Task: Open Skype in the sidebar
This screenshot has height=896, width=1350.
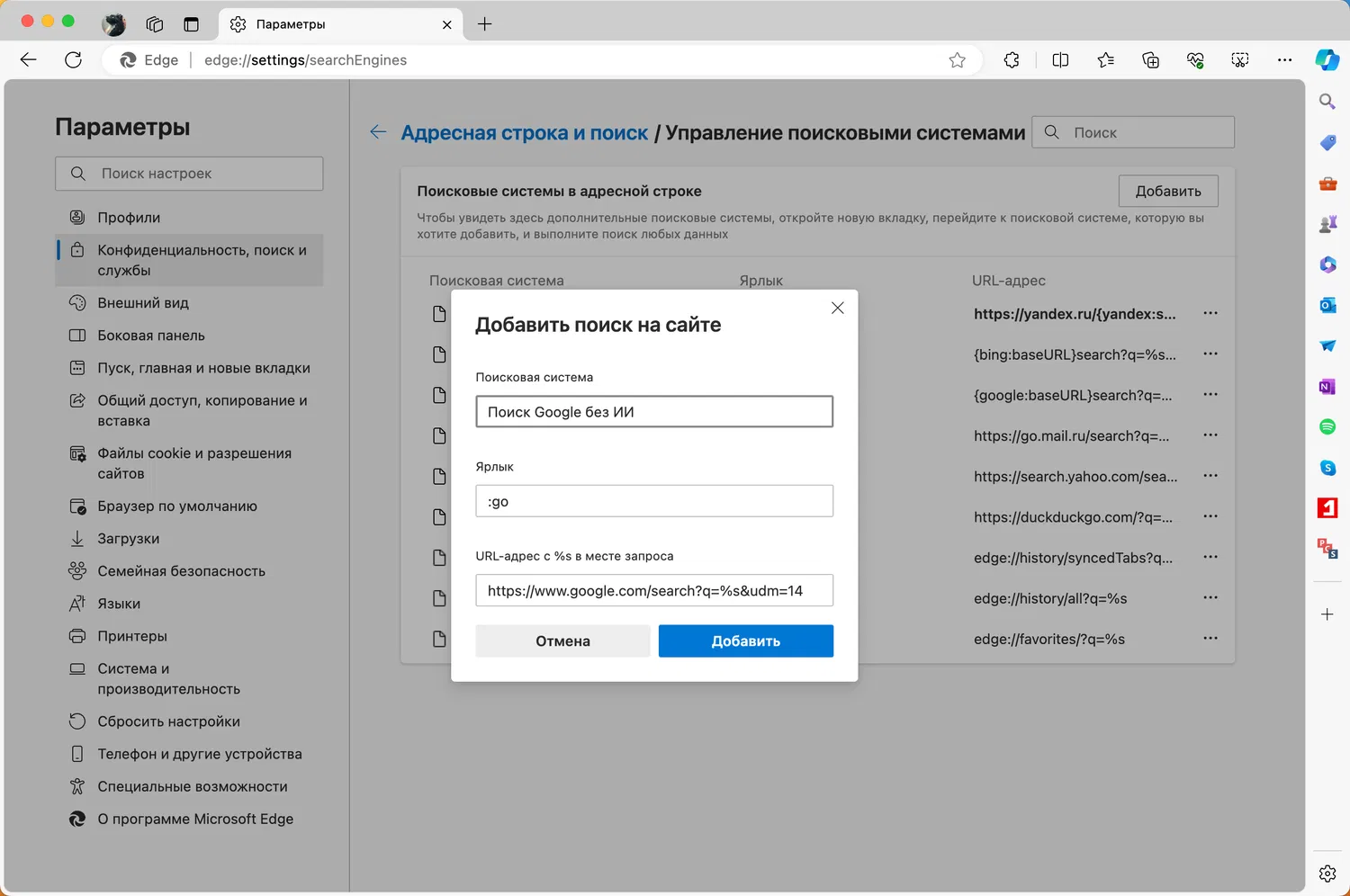Action: [x=1327, y=468]
